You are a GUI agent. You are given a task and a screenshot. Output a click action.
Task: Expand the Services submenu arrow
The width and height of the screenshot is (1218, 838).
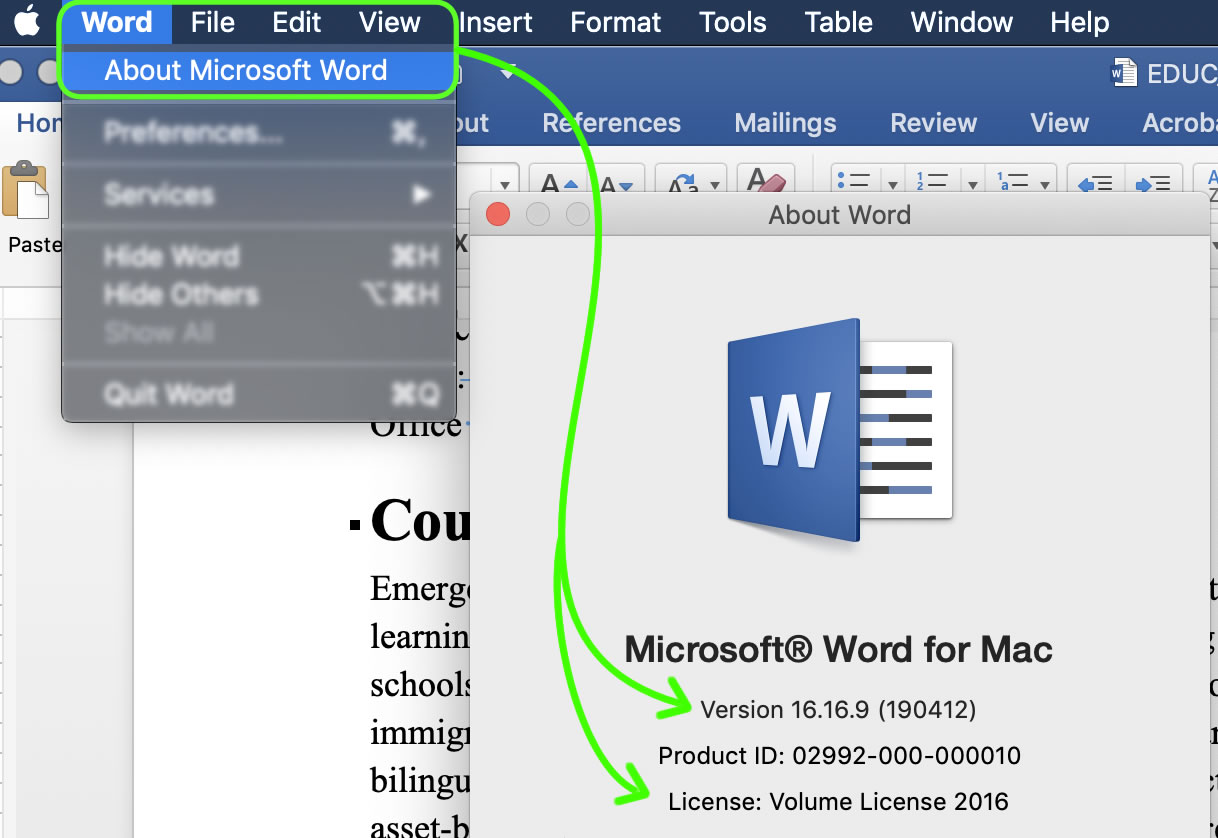[423, 194]
